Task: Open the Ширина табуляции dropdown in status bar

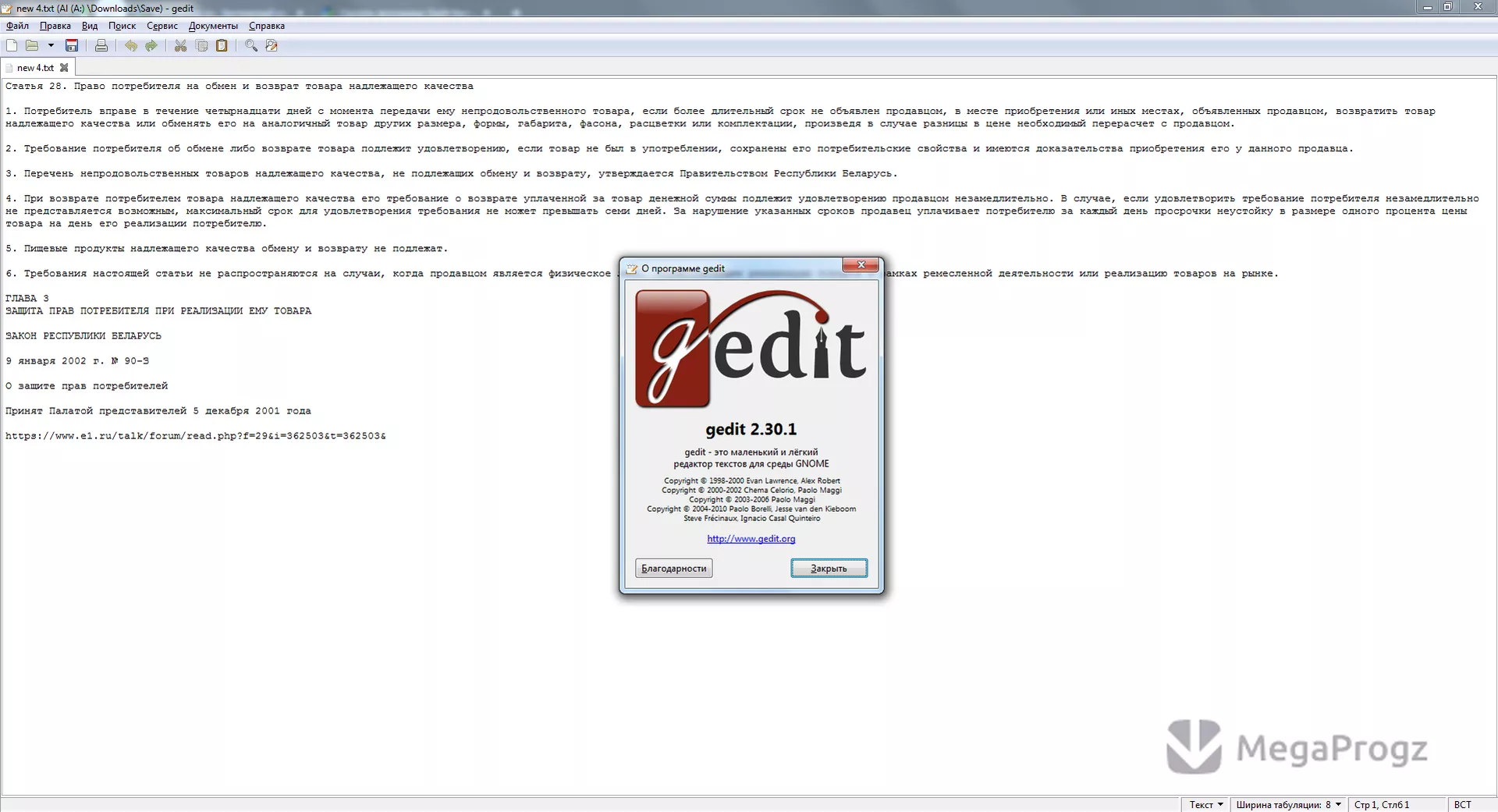Action: (x=1288, y=805)
